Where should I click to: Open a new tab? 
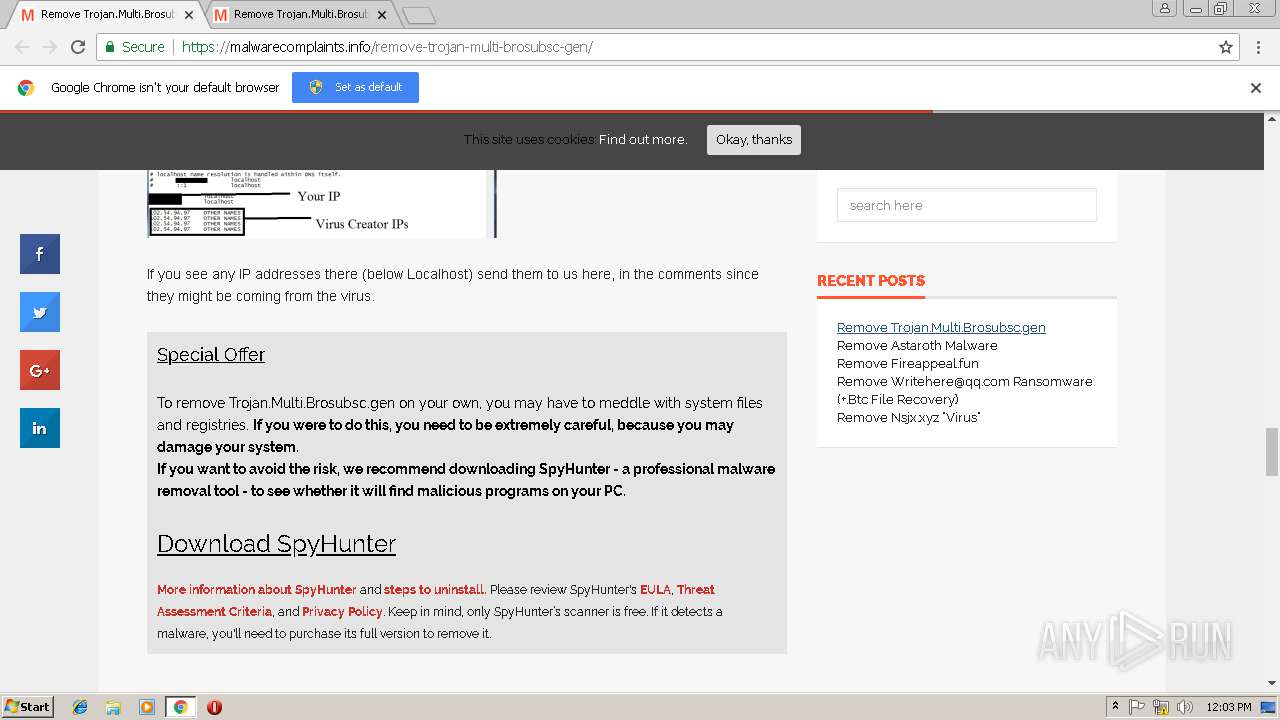[418, 15]
